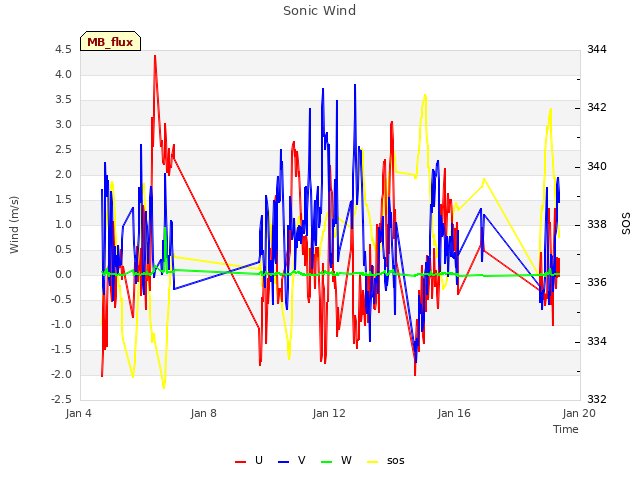
Task: Click the Jan 12 axis label
Action: point(329,413)
